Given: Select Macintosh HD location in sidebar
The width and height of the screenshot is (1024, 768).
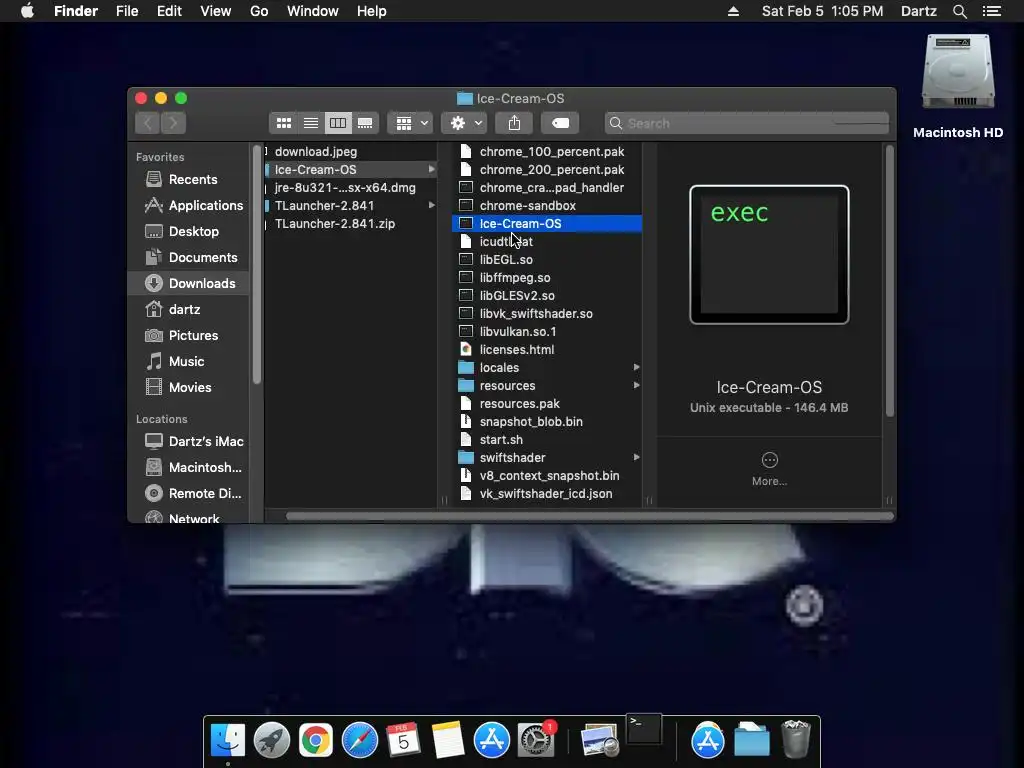Looking at the screenshot, I should click(x=189, y=468).
